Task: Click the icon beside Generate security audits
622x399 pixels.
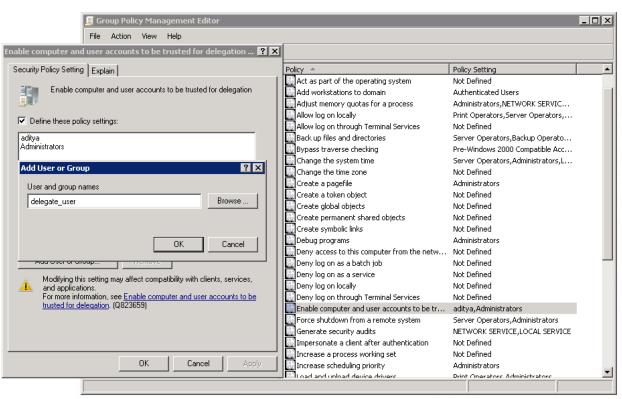Action: tap(290, 331)
